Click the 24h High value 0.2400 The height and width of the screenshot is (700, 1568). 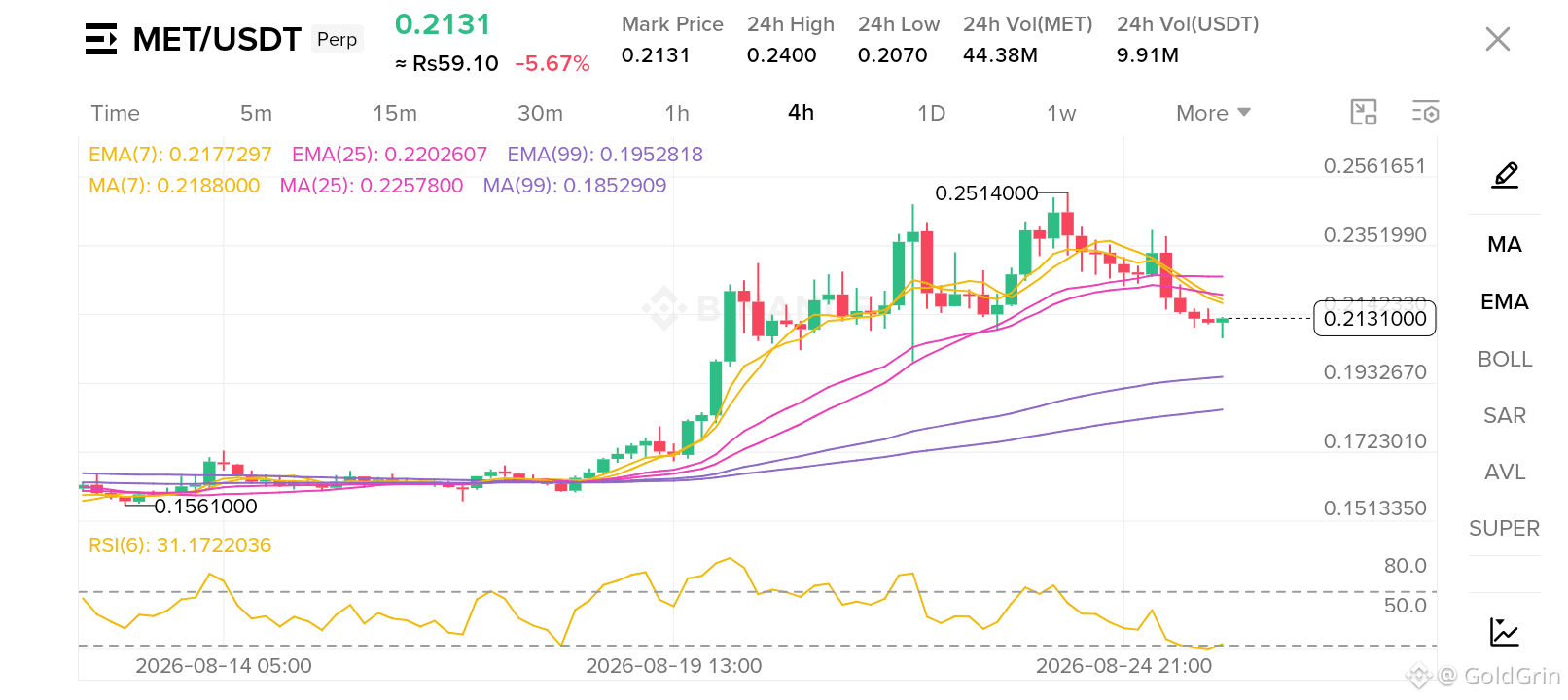(x=781, y=55)
